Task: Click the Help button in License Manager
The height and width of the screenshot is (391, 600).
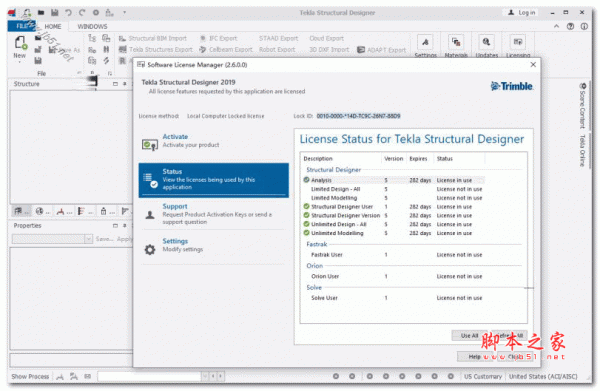Action: click(474, 357)
